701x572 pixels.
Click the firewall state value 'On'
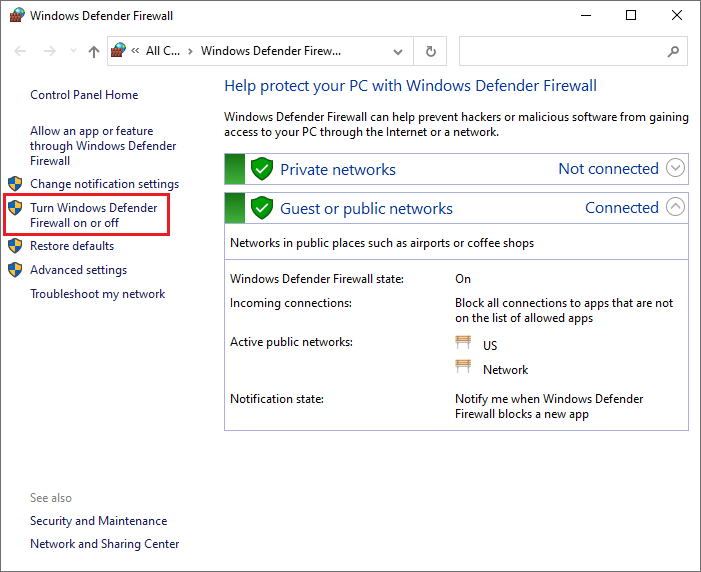point(463,279)
